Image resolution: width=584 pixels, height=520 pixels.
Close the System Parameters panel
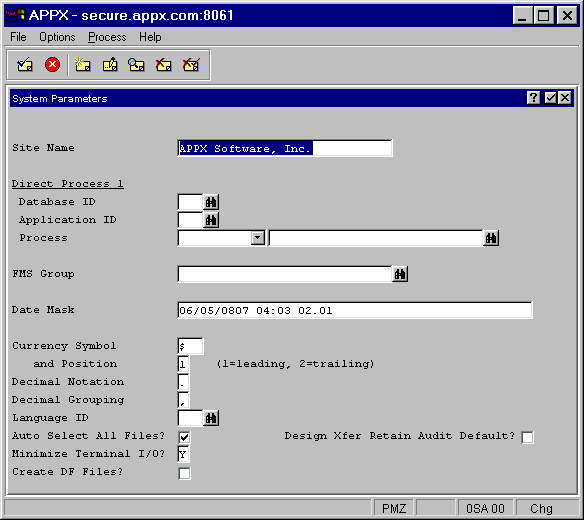565,98
